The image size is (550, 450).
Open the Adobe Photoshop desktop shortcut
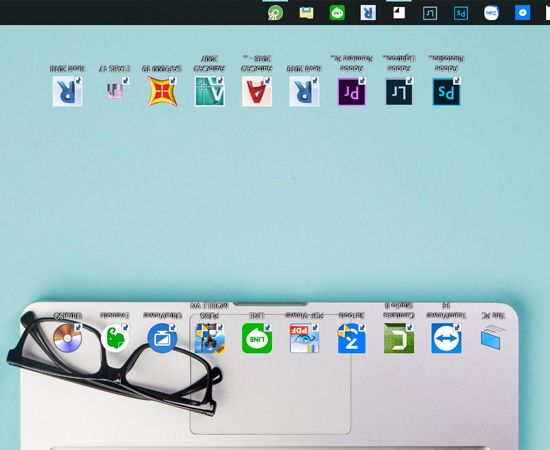point(446,92)
